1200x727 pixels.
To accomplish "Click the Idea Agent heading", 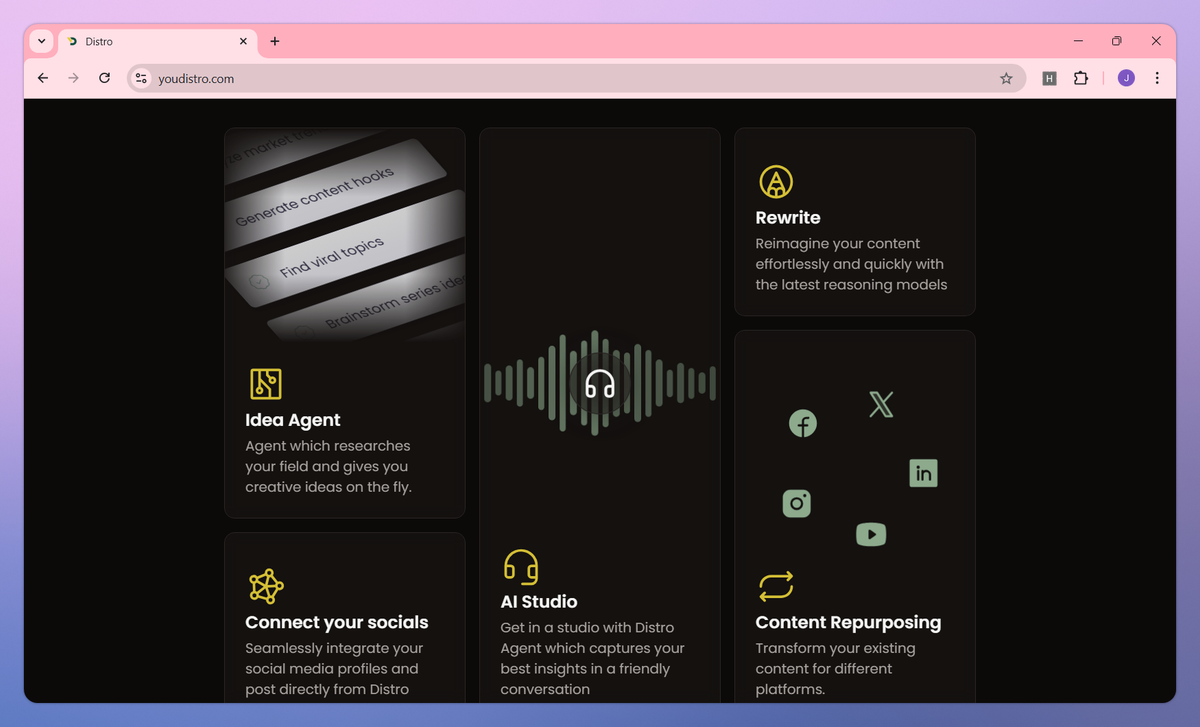I will pyautogui.click(x=293, y=420).
